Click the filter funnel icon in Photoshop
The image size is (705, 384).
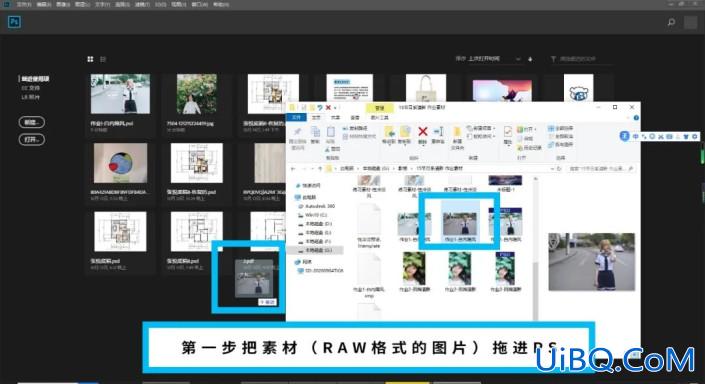coord(553,59)
